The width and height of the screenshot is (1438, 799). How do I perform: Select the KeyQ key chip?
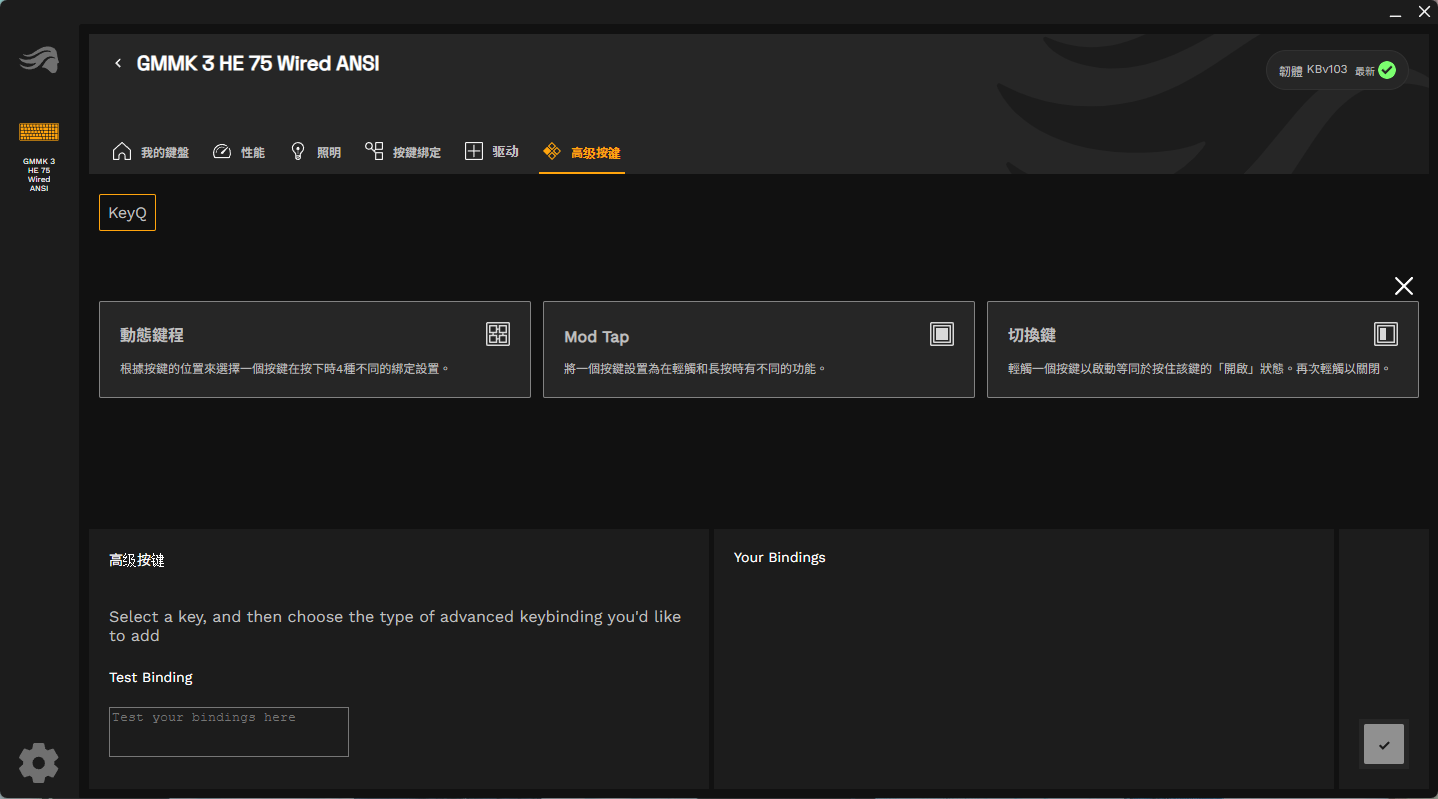(x=127, y=213)
